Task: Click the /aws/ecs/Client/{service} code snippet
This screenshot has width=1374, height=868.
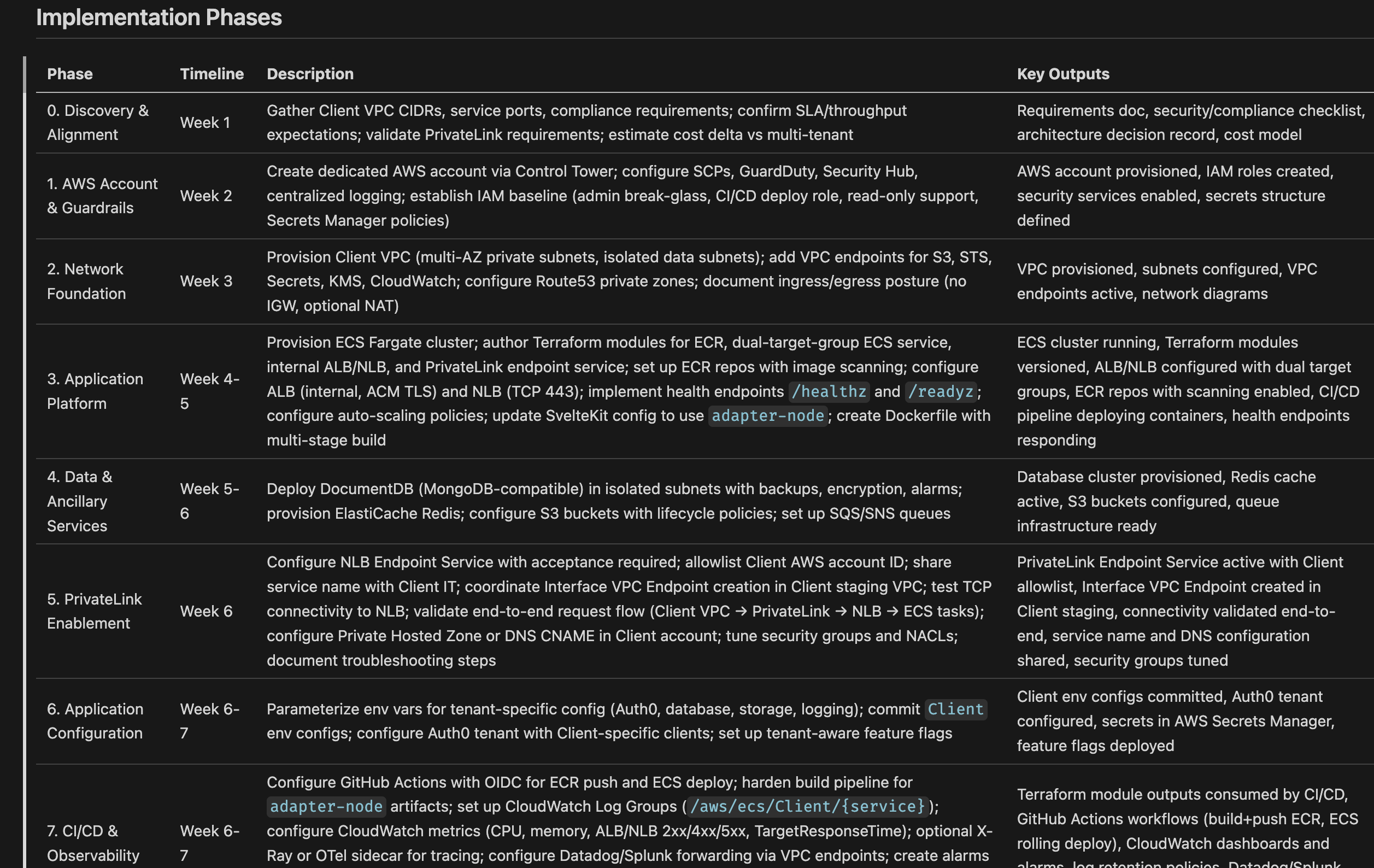Action: click(x=807, y=806)
